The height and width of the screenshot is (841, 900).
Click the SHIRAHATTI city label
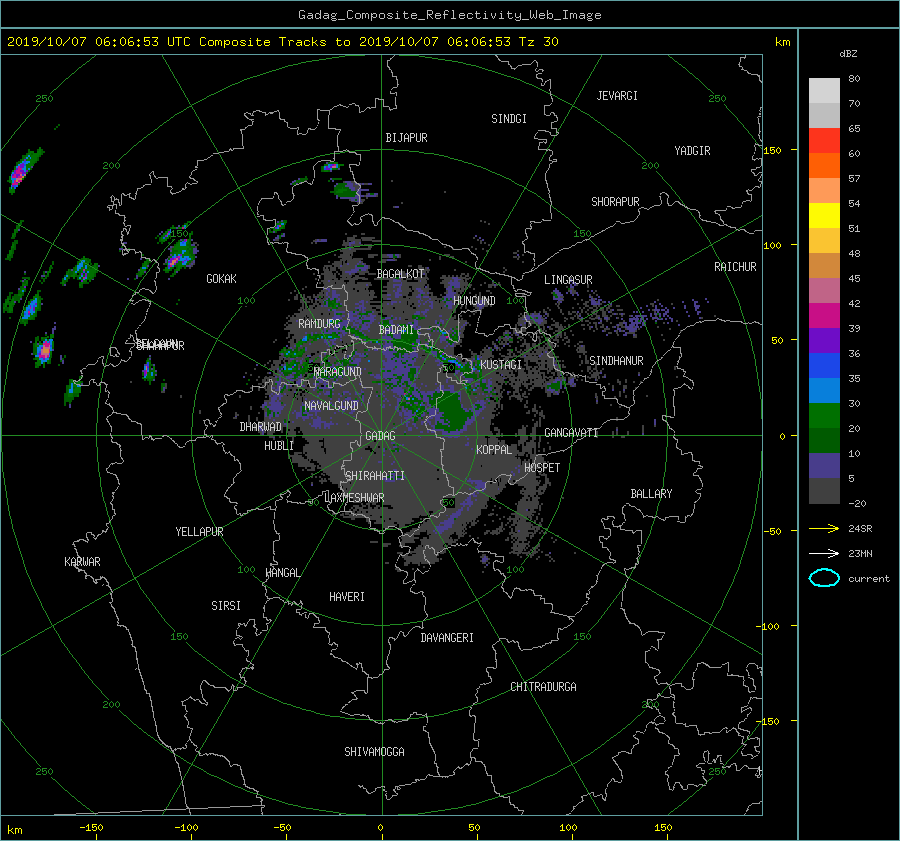[375, 476]
